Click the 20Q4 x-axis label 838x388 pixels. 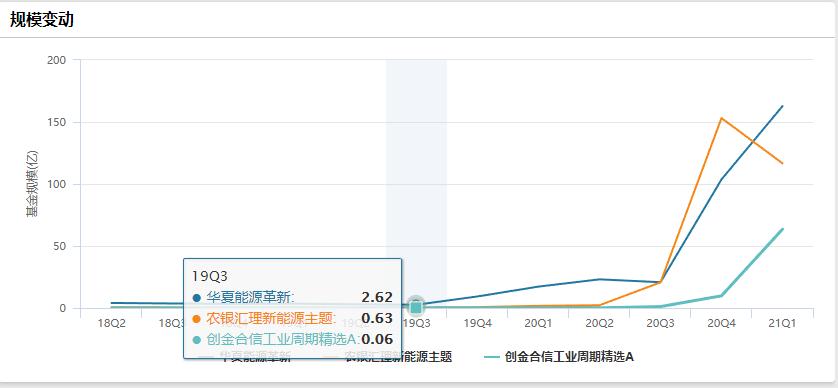(x=721, y=323)
